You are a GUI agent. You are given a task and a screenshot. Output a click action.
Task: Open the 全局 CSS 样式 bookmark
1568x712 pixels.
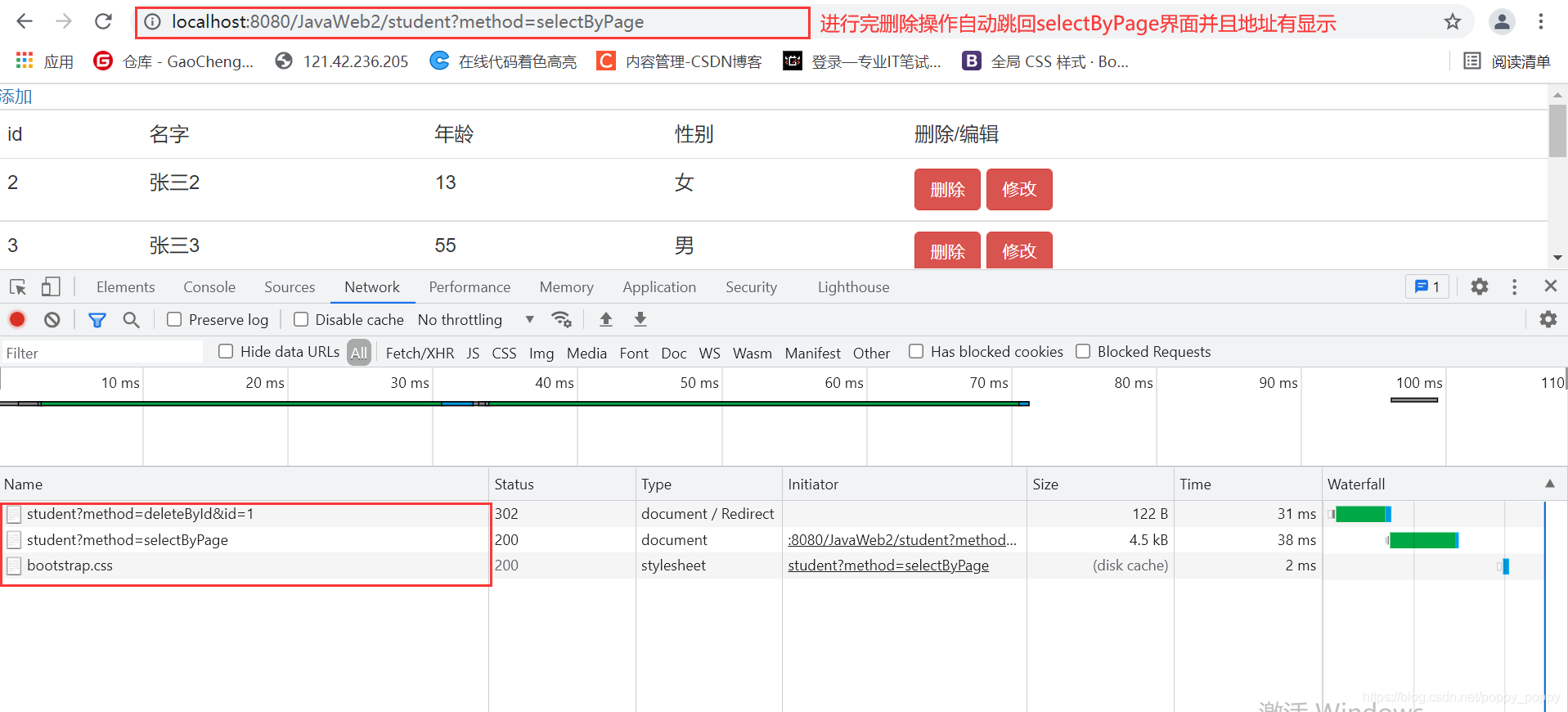1045,61
